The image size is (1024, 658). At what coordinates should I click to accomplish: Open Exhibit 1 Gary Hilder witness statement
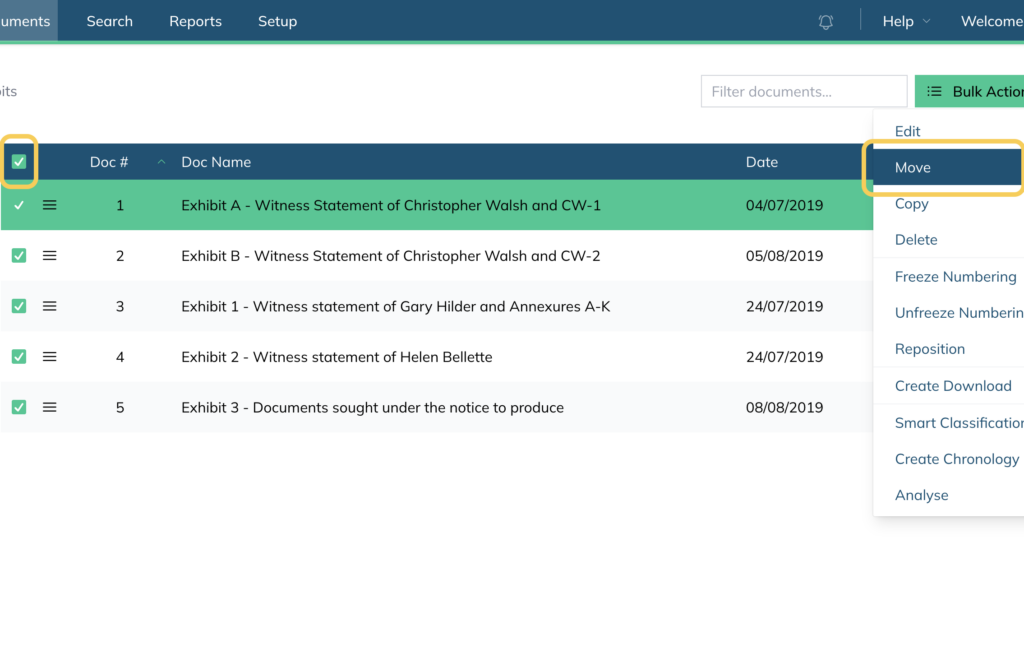pyautogui.click(x=396, y=306)
